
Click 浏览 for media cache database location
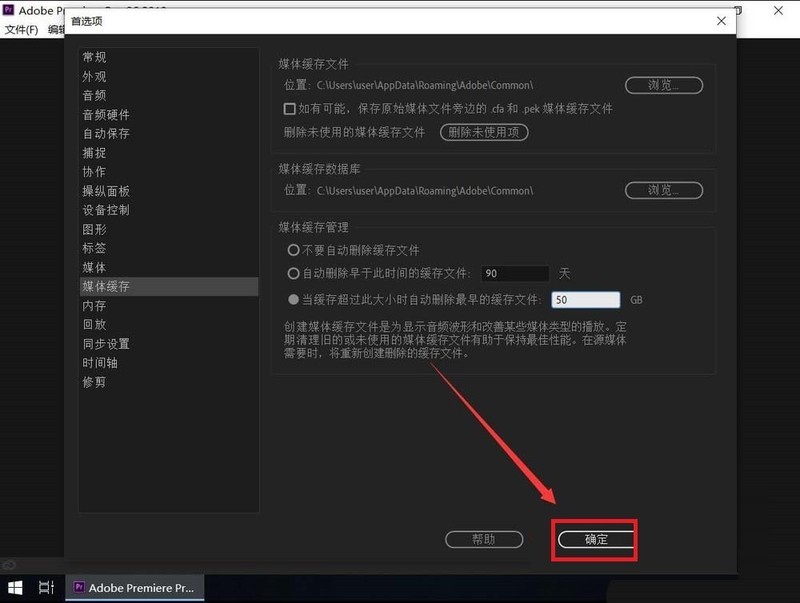664,190
